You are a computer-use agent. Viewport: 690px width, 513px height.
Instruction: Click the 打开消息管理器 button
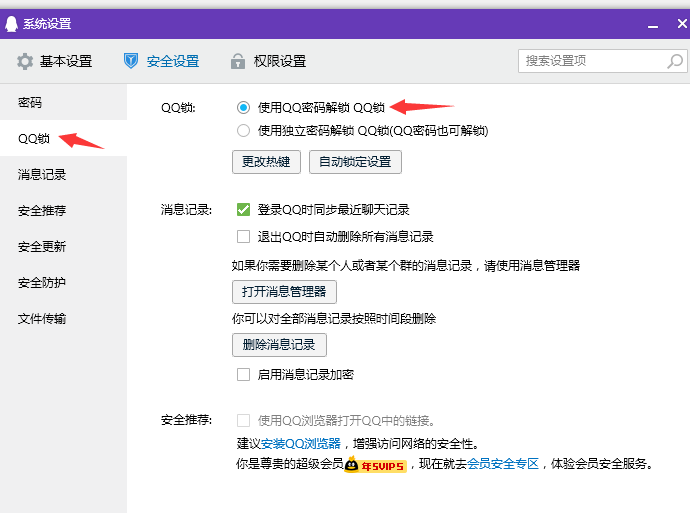[284, 292]
